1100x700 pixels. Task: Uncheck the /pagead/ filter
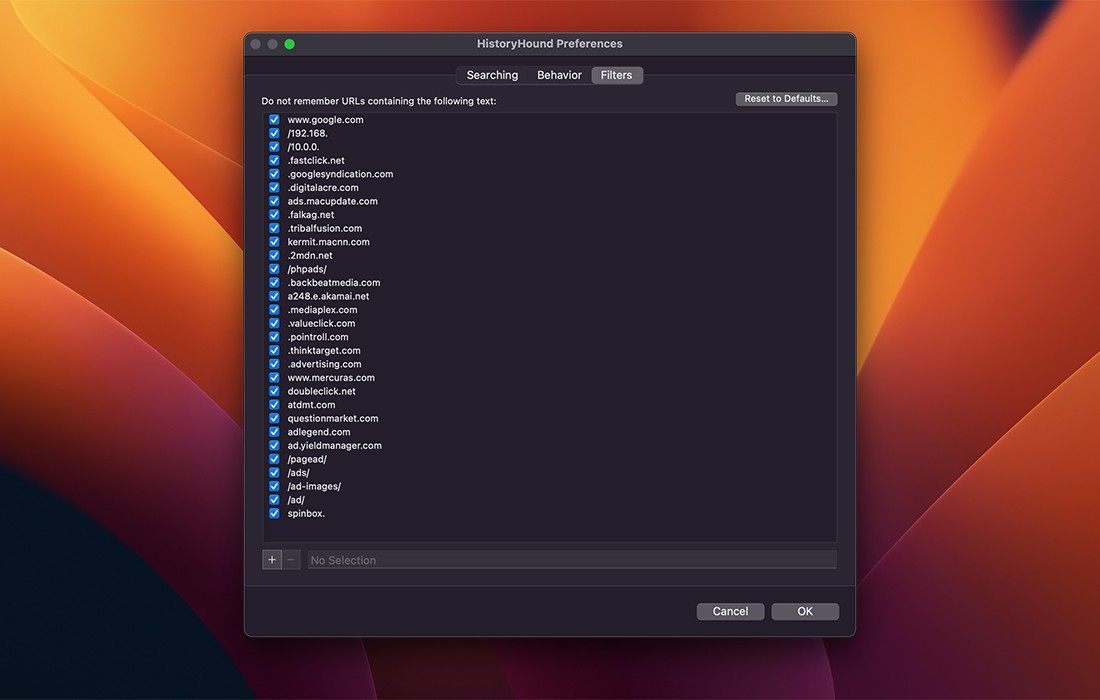274,458
